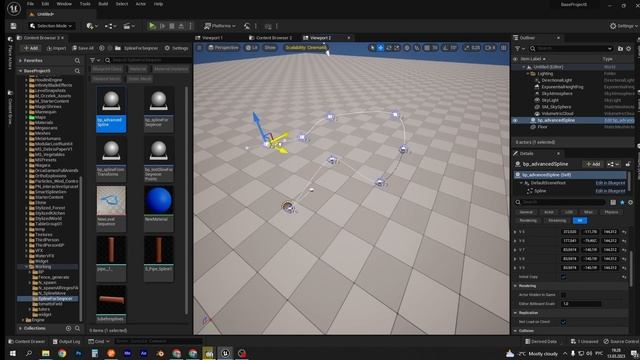Collapse the Rendering section in Details

(x=516, y=286)
